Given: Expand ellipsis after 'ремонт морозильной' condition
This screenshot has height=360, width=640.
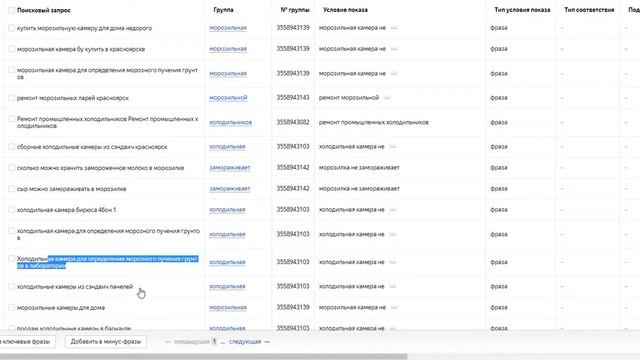Looking at the screenshot, I should tap(387, 98).
